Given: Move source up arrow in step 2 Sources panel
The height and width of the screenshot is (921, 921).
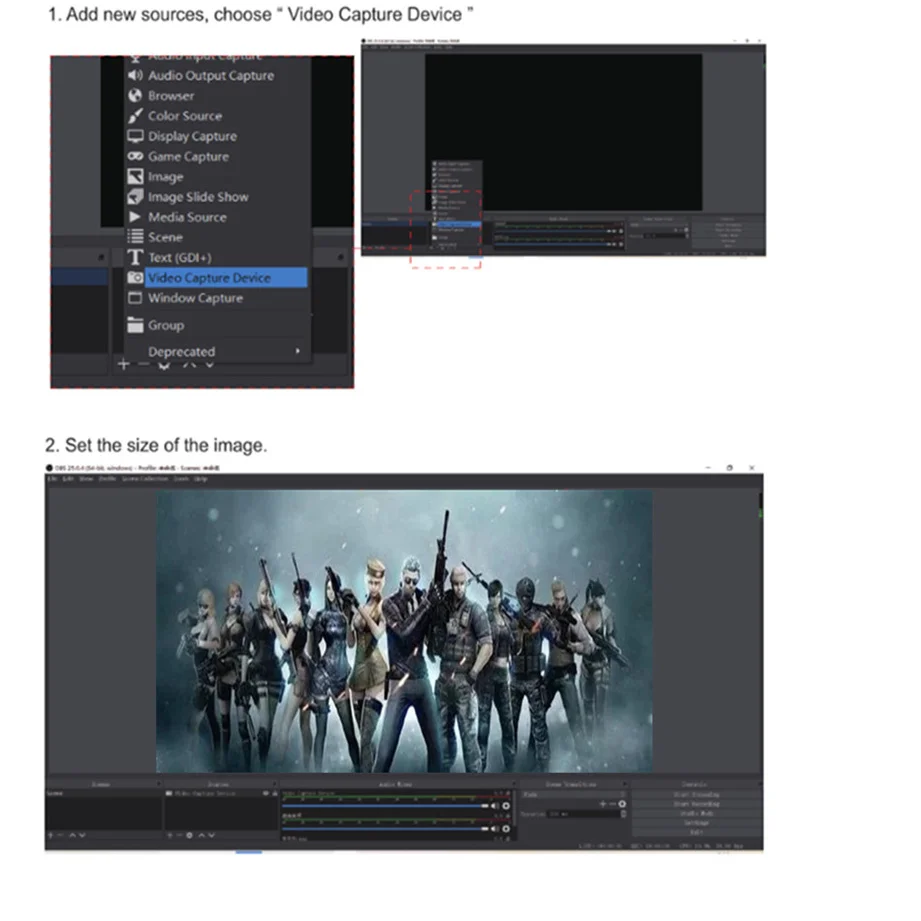Looking at the screenshot, I should coord(201,835).
